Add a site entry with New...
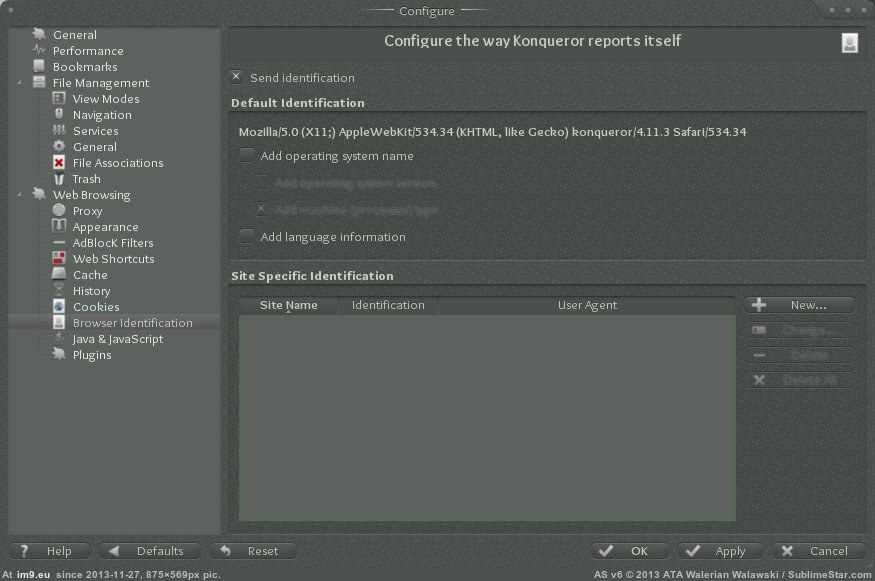Image resolution: width=875 pixels, height=581 pixels. point(799,305)
